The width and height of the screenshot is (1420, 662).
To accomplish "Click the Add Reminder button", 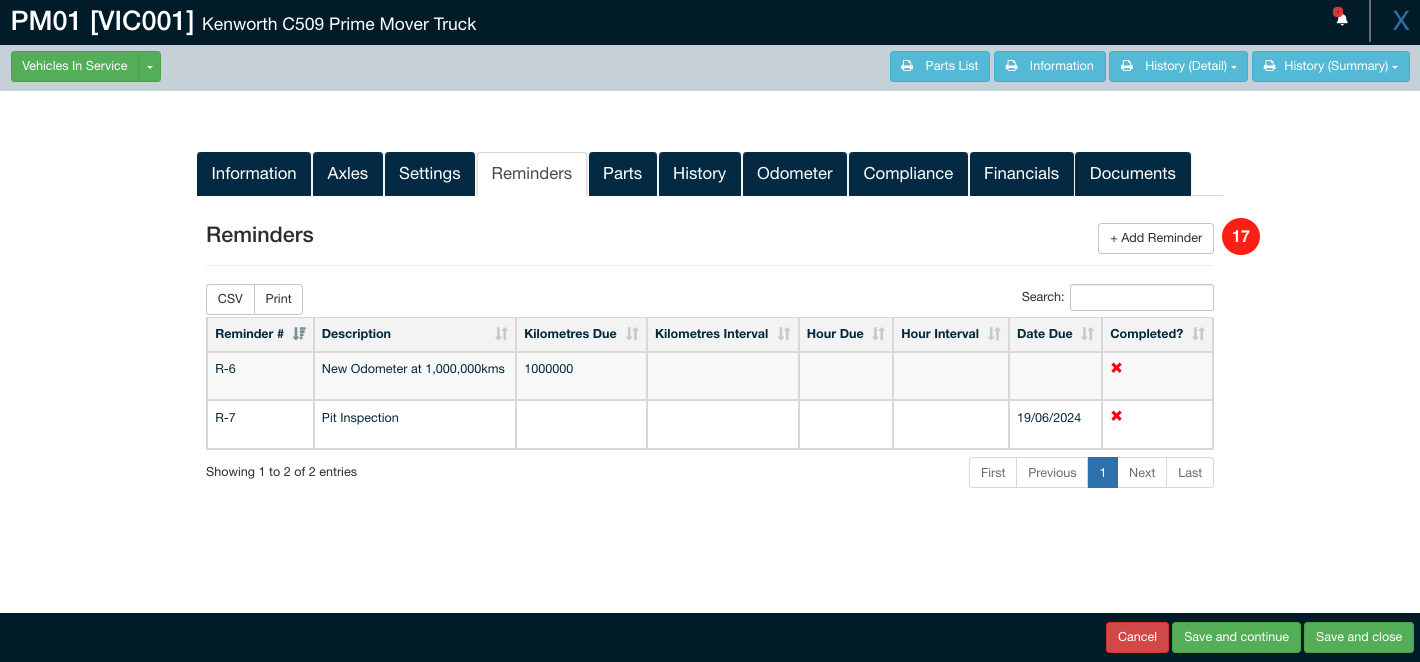I will pos(1155,238).
